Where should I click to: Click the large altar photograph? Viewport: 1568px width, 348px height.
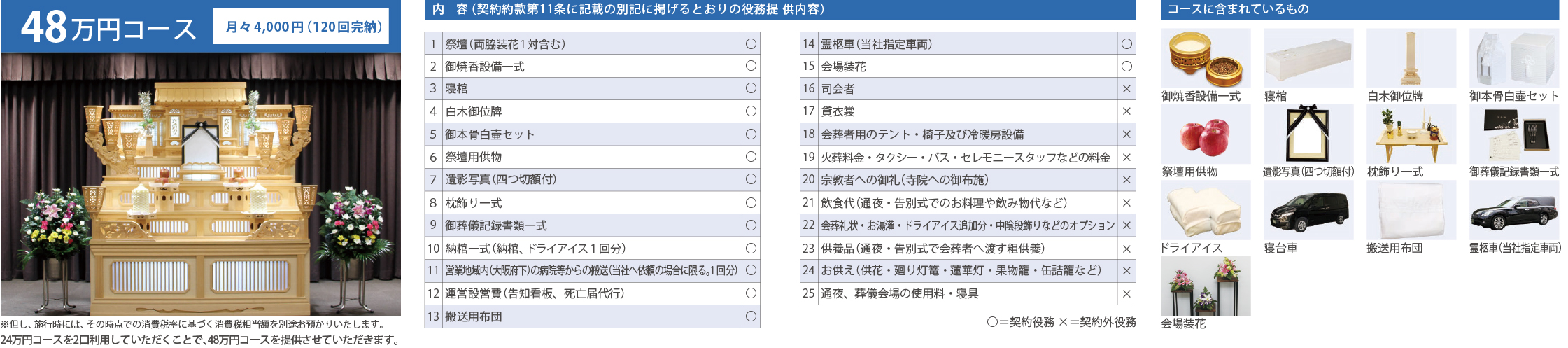201,184
